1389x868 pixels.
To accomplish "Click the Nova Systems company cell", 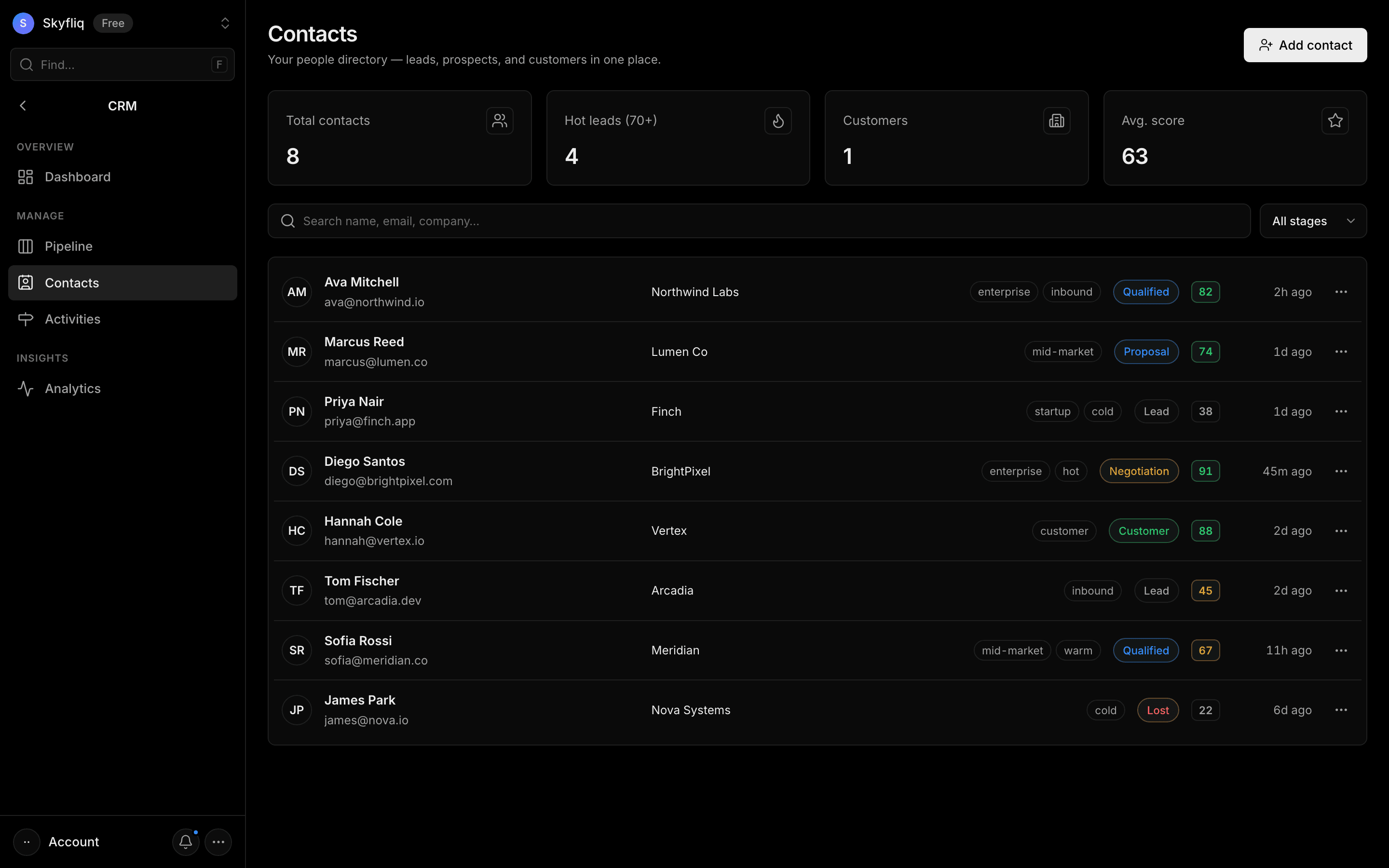I will pyautogui.click(x=691, y=710).
